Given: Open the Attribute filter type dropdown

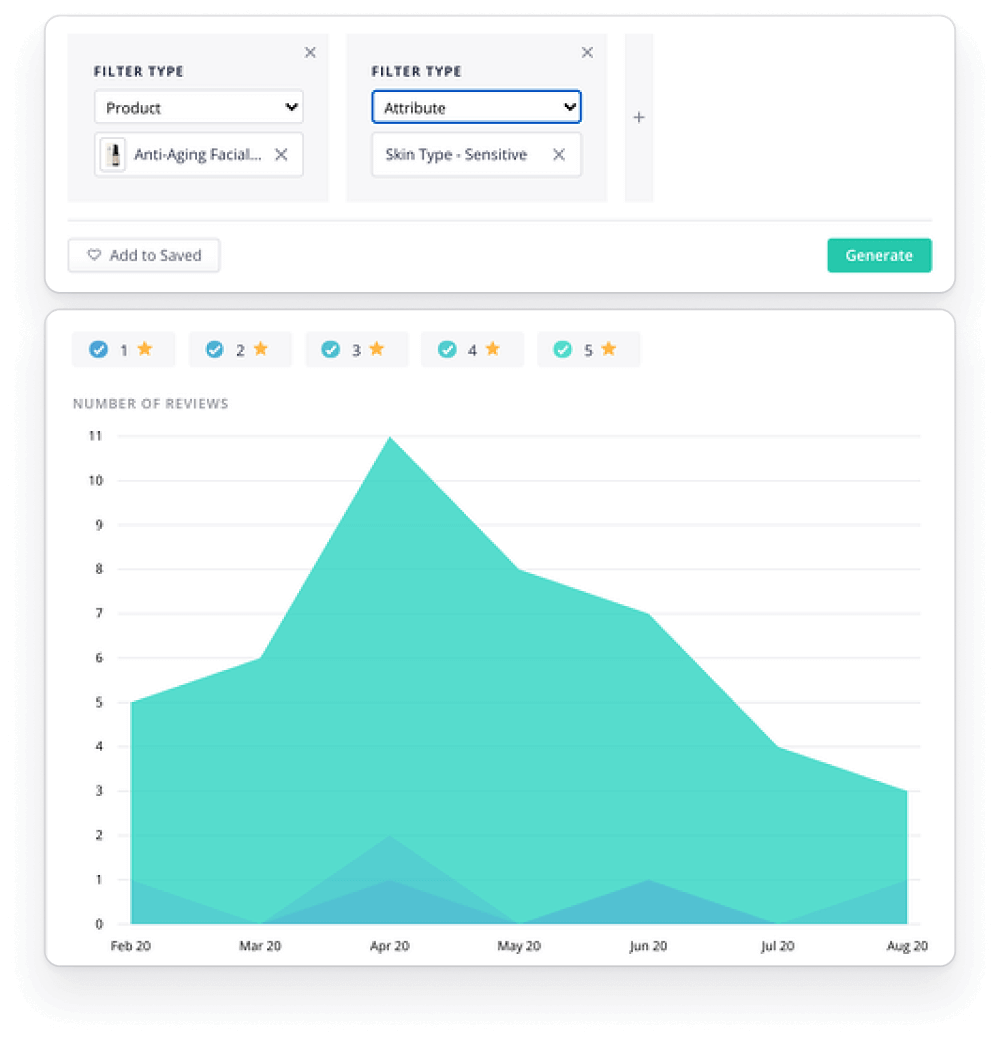Looking at the screenshot, I should coord(476,107).
